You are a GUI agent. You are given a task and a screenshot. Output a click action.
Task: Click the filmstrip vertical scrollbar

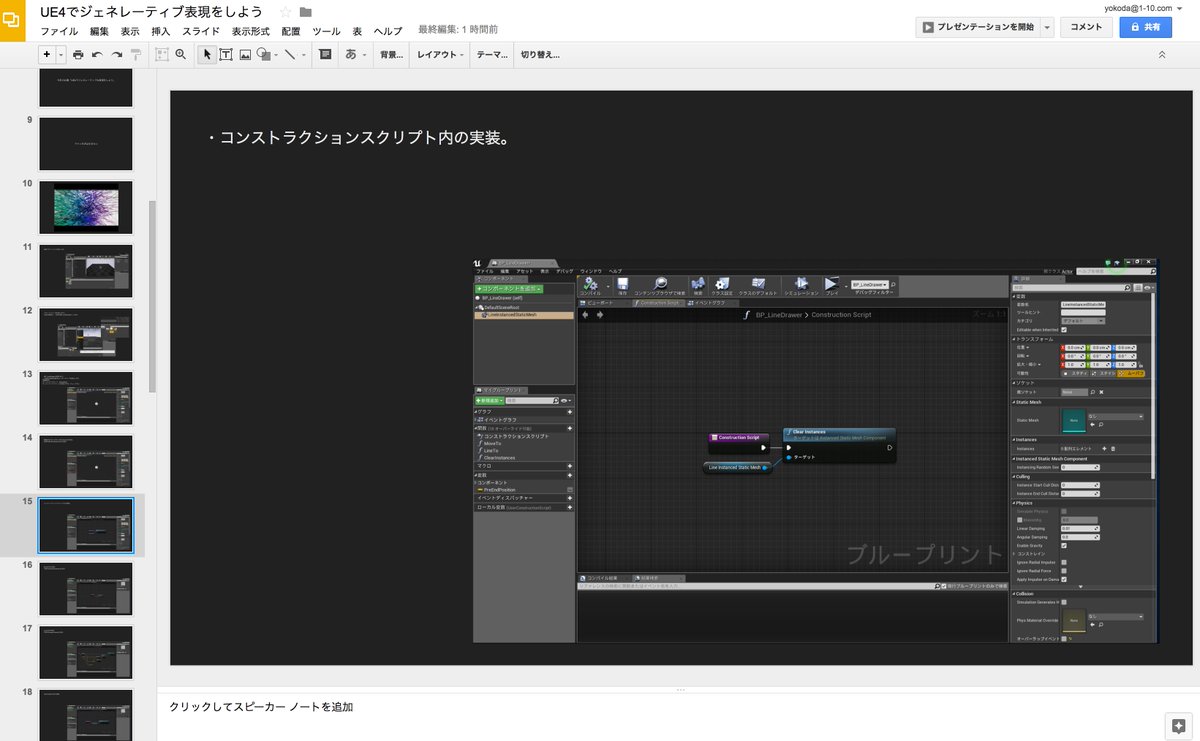(x=152, y=295)
